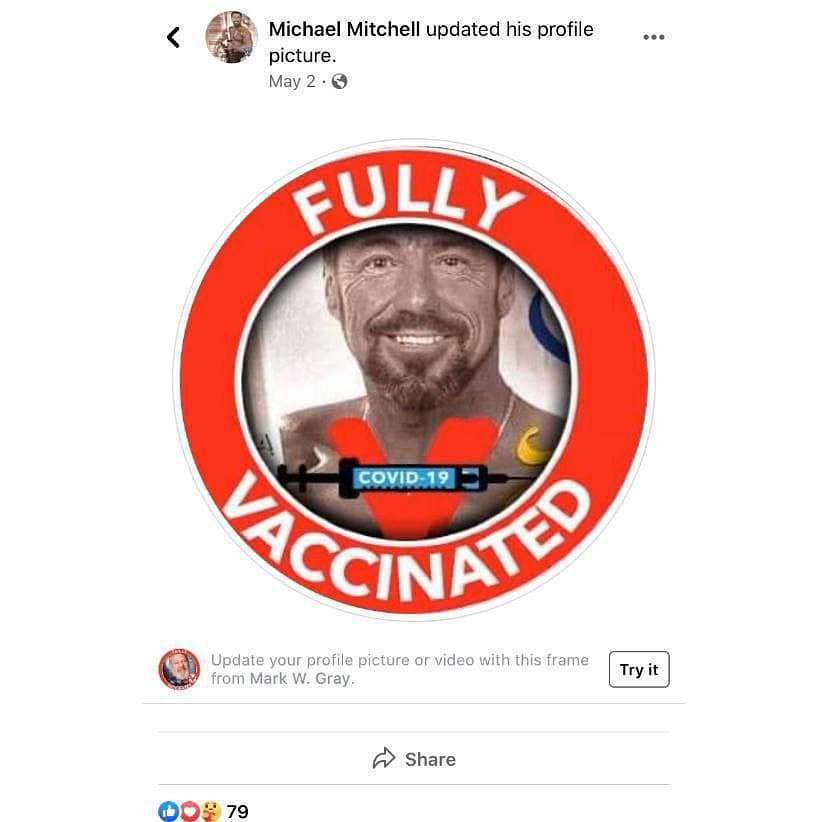The image size is (828, 822).
Task: Click the yellow Care reaction icon
Action: [211, 811]
